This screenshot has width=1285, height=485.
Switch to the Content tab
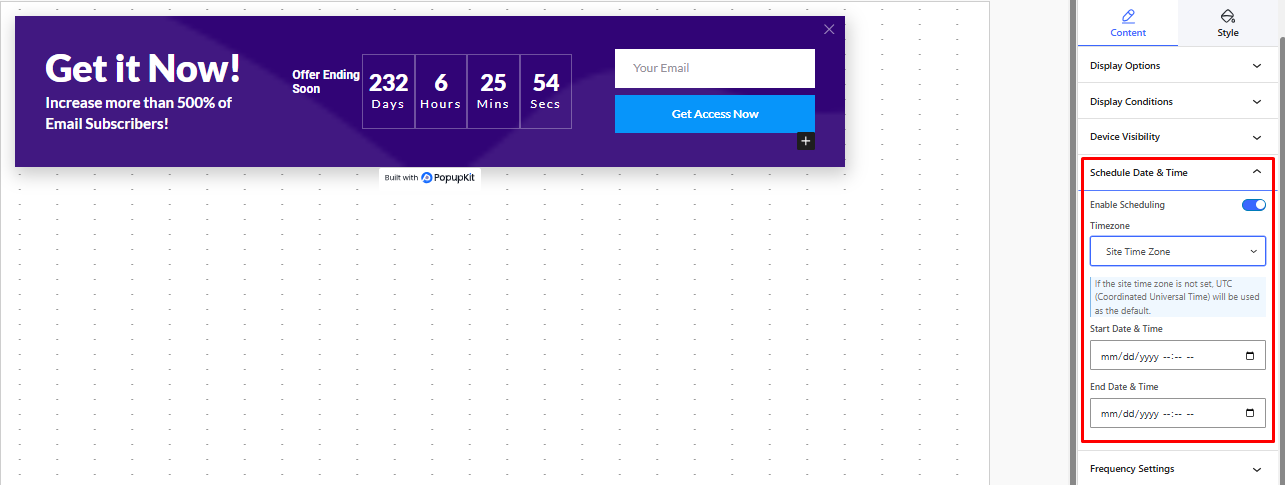pyautogui.click(x=1128, y=23)
